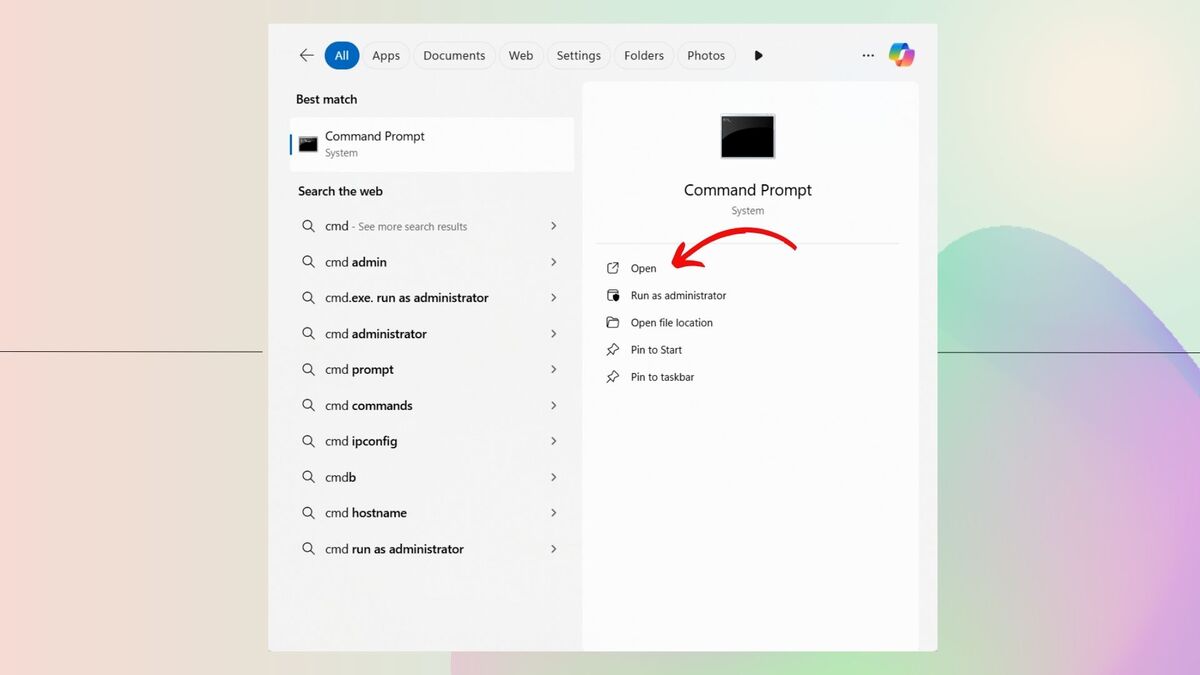Click 'cmd prompt' web suggestion text

(x=359, y=370)
